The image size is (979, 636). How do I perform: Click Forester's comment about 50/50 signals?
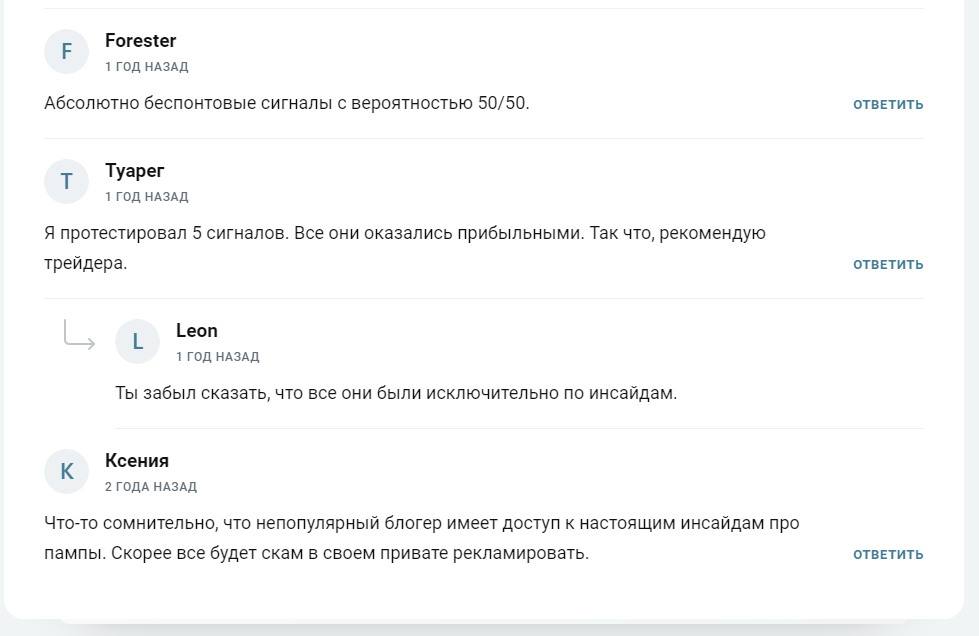pos(286,103)
